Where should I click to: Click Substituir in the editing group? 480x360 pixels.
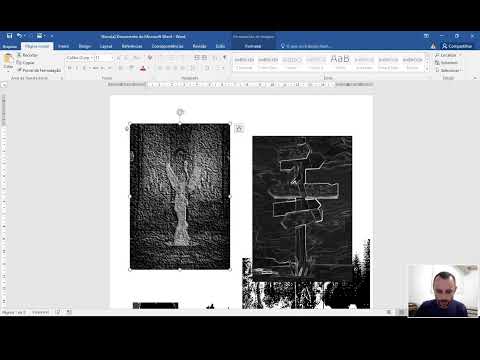[447, 62]
